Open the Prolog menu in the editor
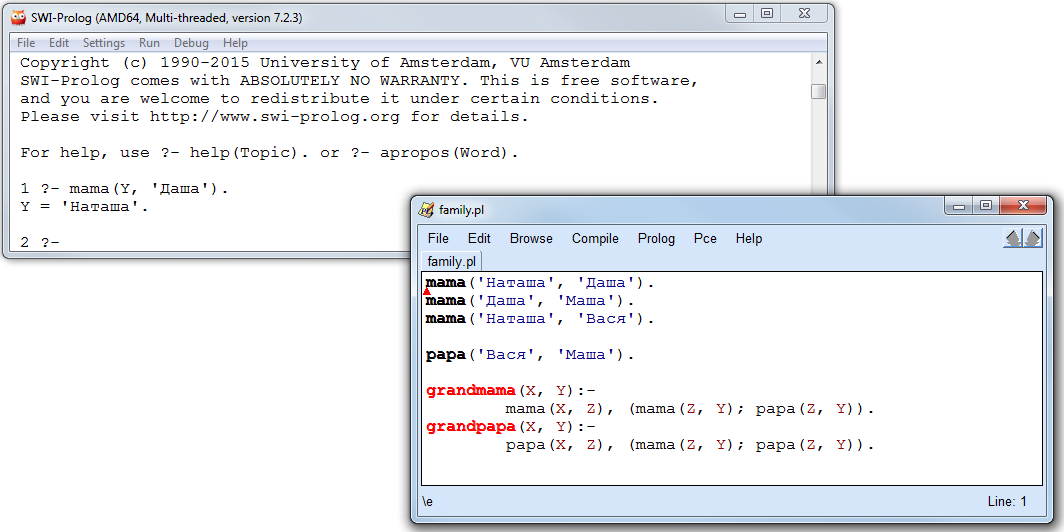Viewport: 1064px width, 532px height. [656, 239]
